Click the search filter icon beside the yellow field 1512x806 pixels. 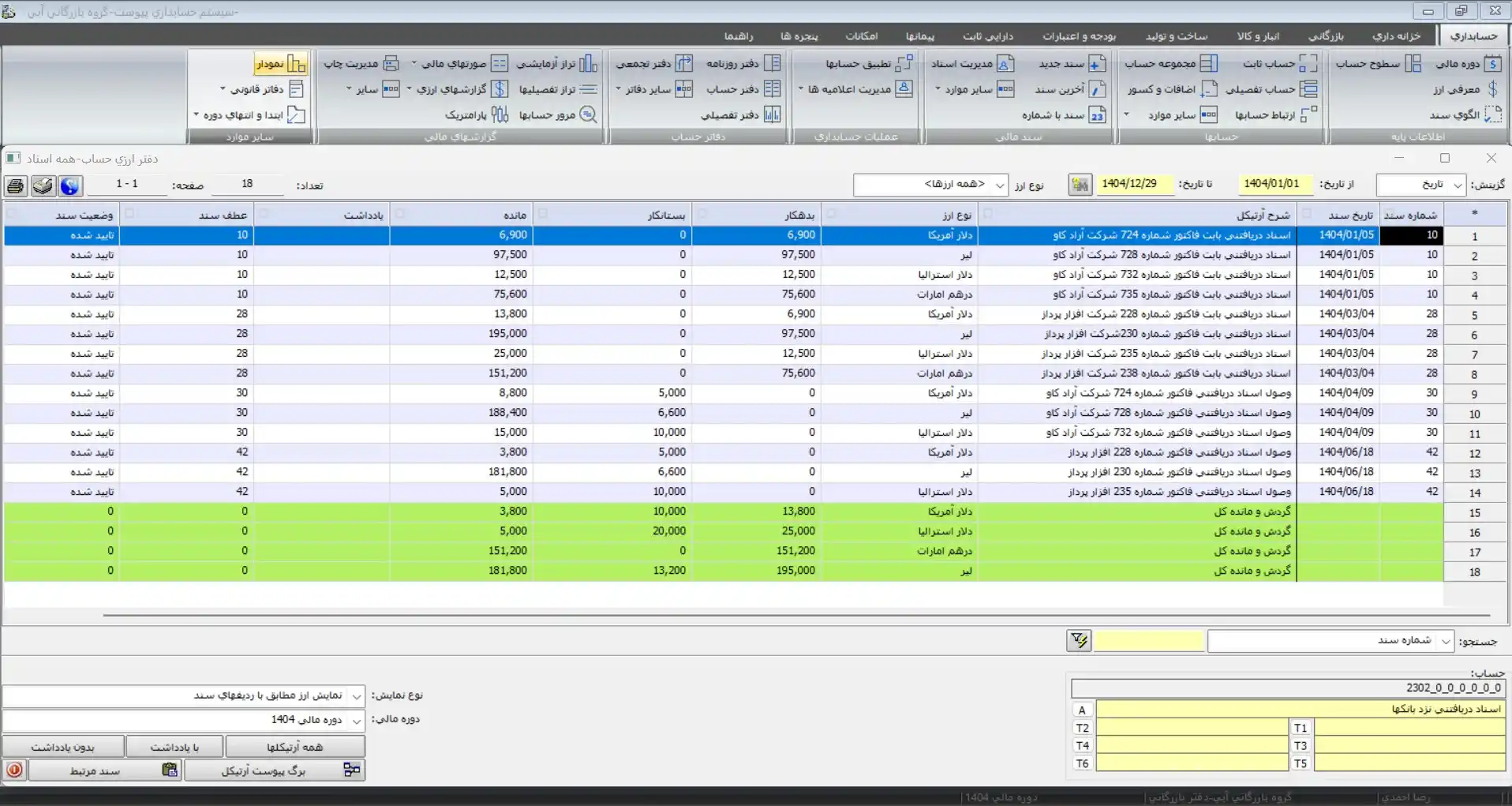point(1079,641)
